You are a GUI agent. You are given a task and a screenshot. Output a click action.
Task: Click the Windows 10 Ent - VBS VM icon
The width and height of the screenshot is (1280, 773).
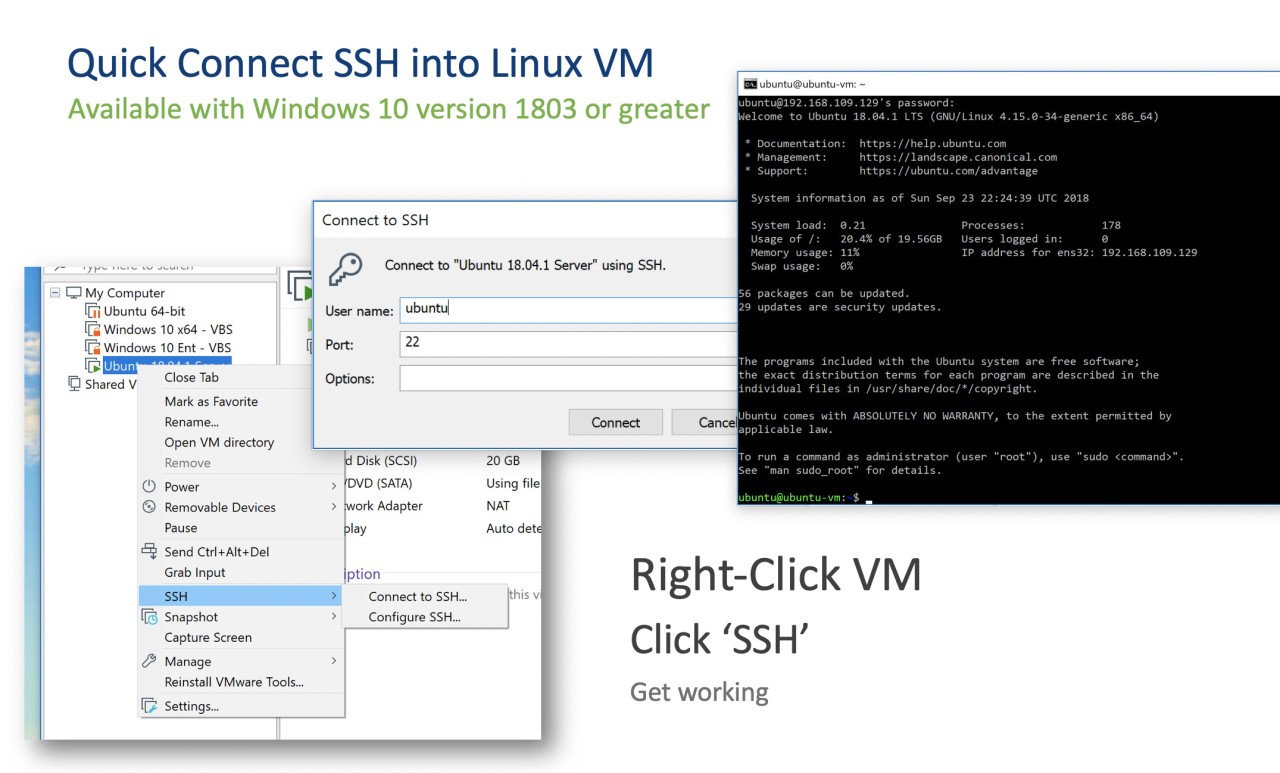93,347
